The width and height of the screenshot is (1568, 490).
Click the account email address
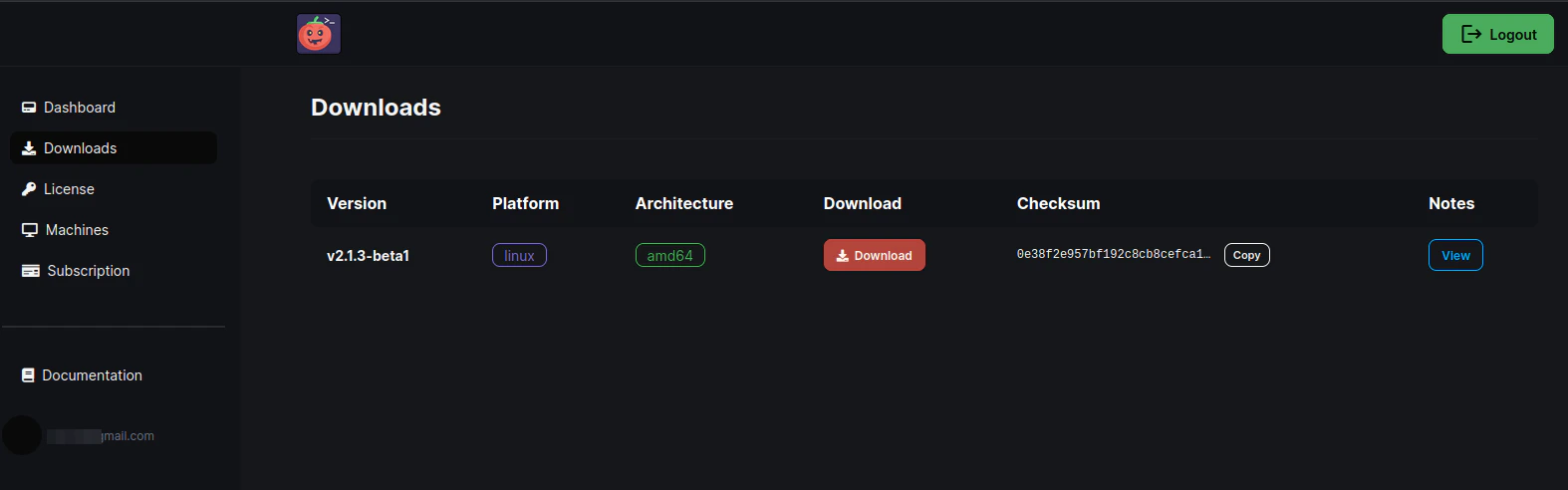[x=100, y=436]
